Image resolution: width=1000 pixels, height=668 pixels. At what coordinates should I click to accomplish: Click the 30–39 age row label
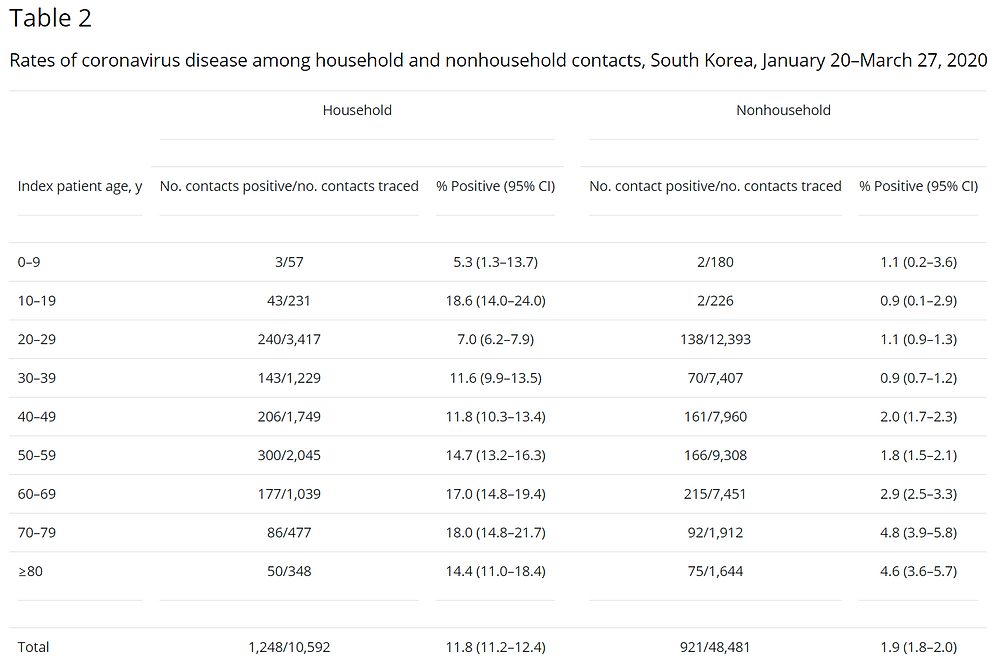tap(36, 378)
